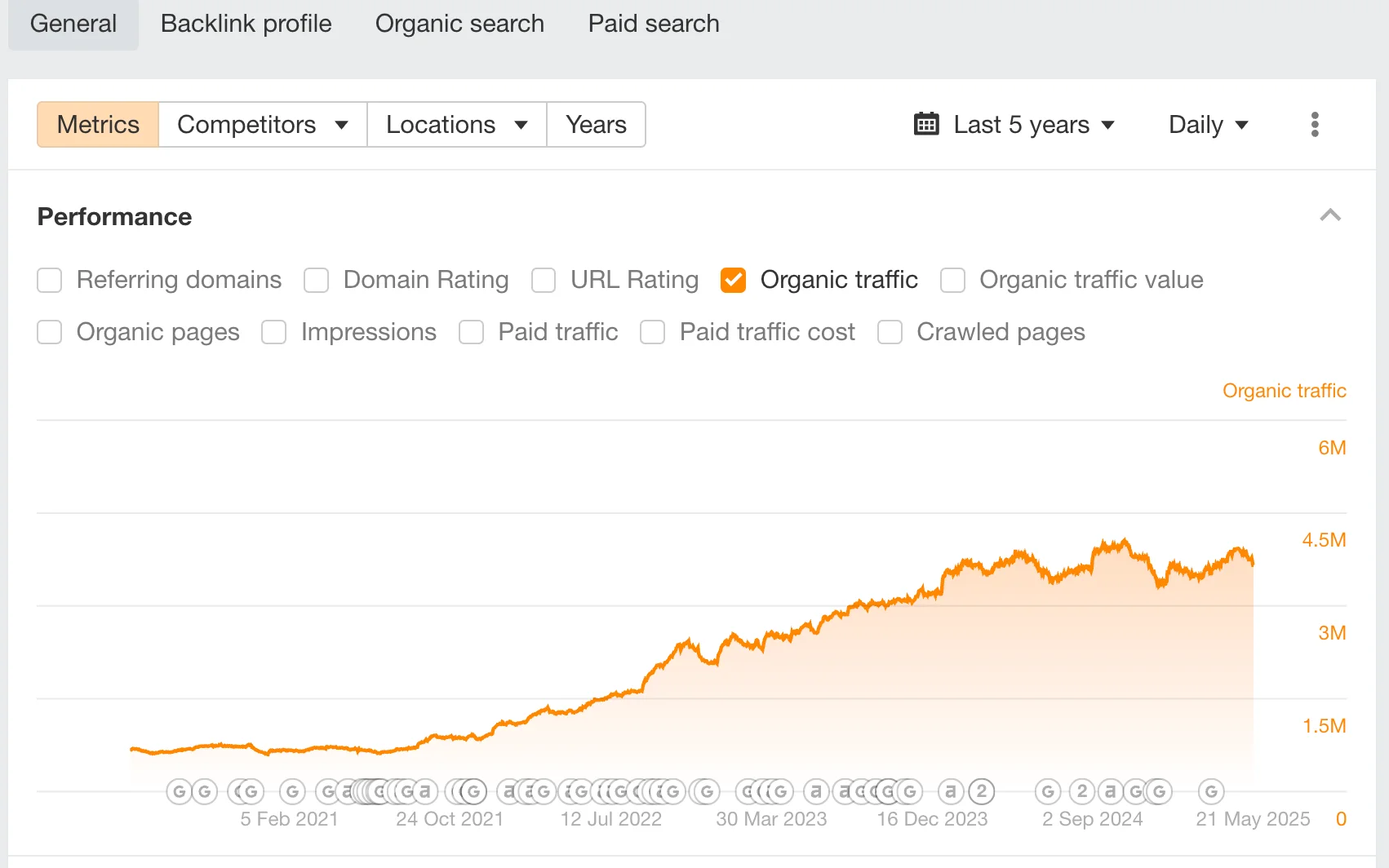
Task: Select the G marker near 21 May 2025
Action: pos(1211,790)
